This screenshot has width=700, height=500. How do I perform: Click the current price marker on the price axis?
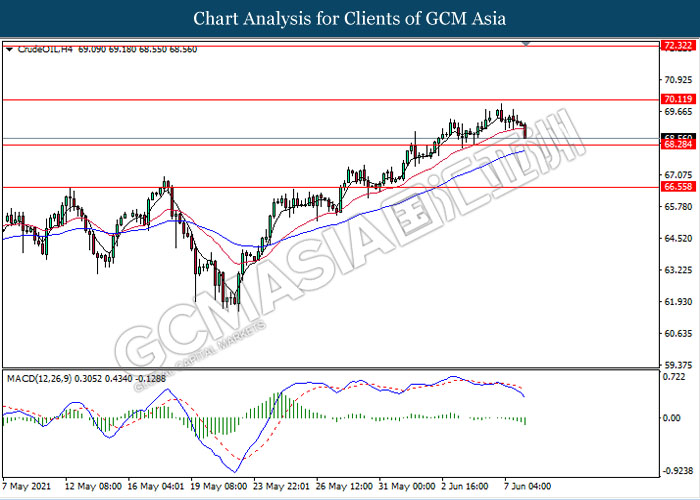(678, 137)
